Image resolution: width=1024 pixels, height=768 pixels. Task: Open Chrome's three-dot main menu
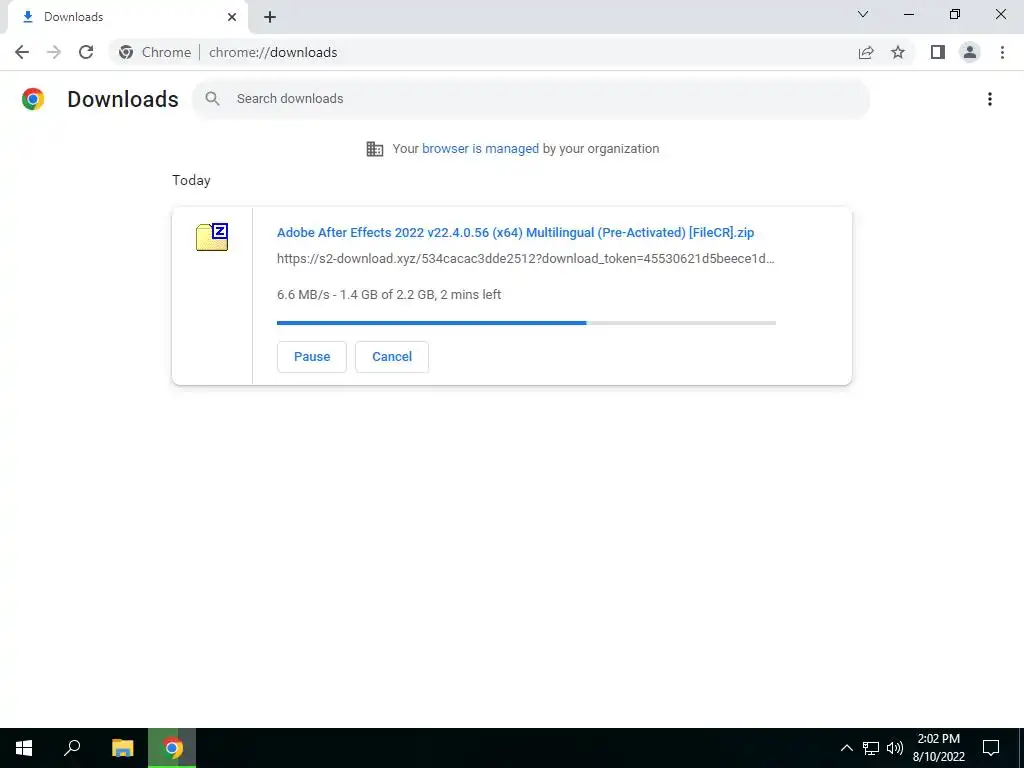click(x=1002, y=52)
